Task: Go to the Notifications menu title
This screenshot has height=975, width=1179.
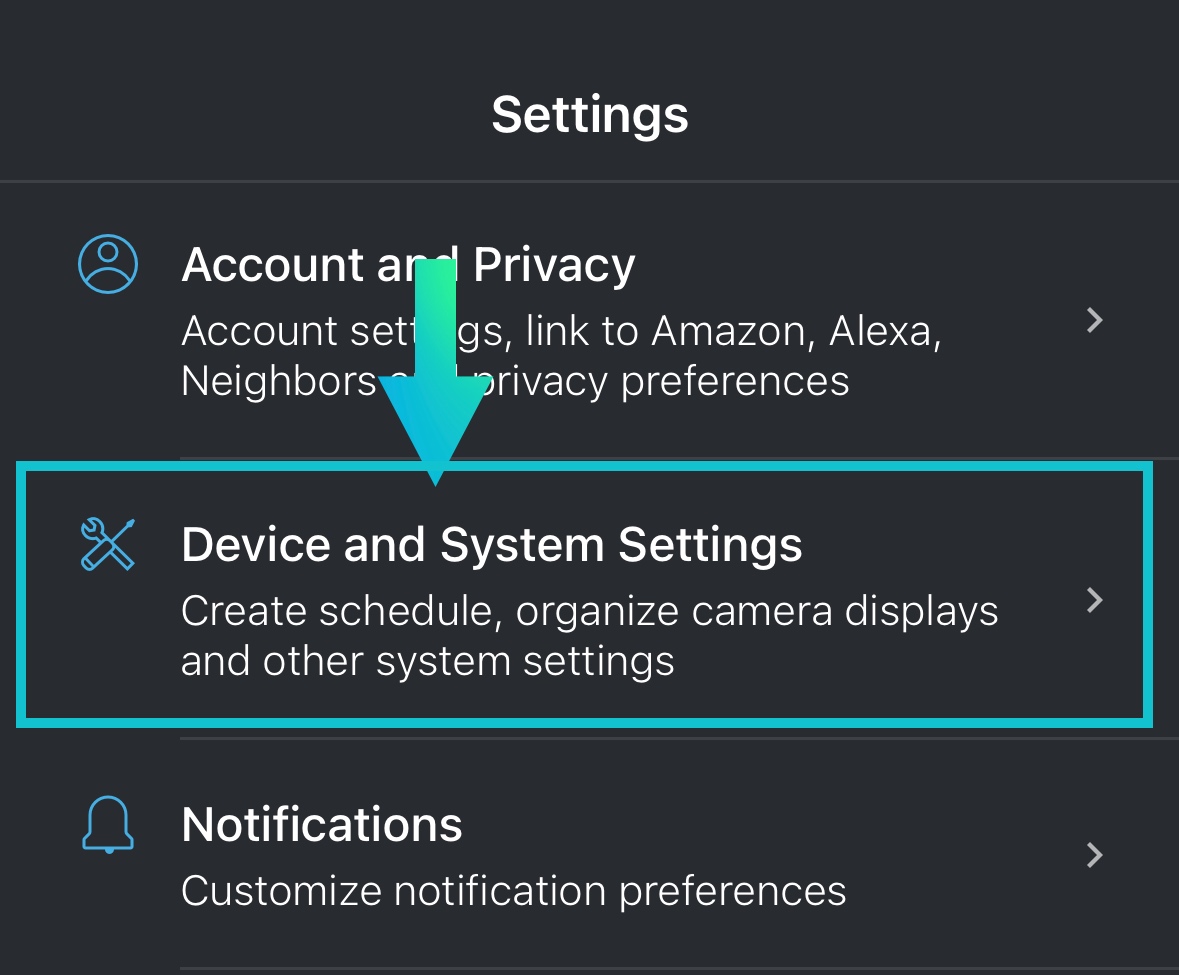Action: pos(322,825)
